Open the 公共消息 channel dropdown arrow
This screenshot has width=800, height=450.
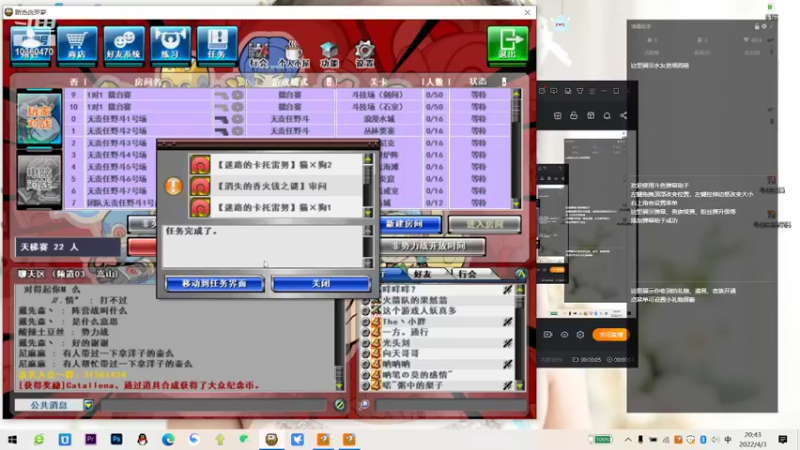pos(88,405)
